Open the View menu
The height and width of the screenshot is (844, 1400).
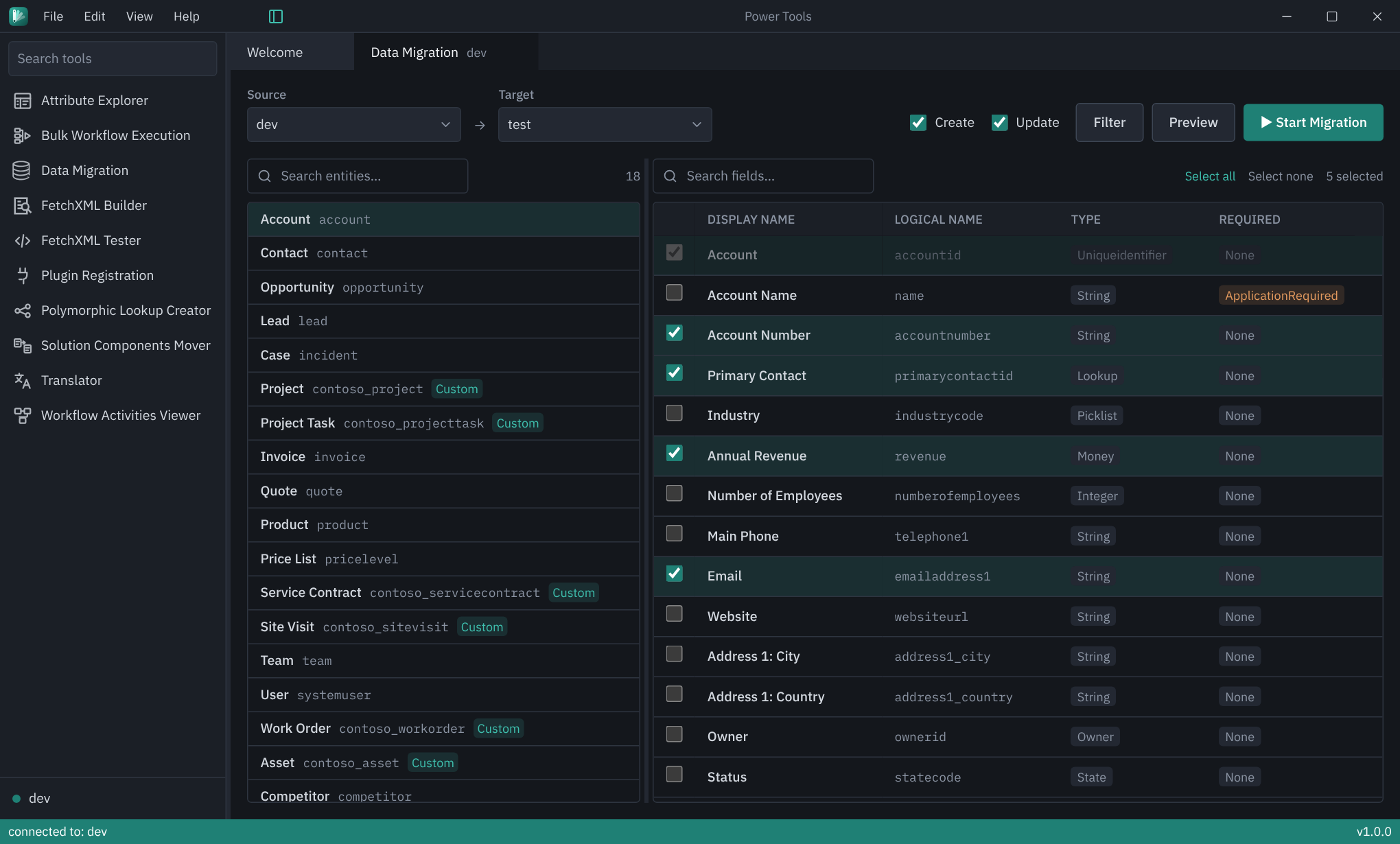(139, 16)
